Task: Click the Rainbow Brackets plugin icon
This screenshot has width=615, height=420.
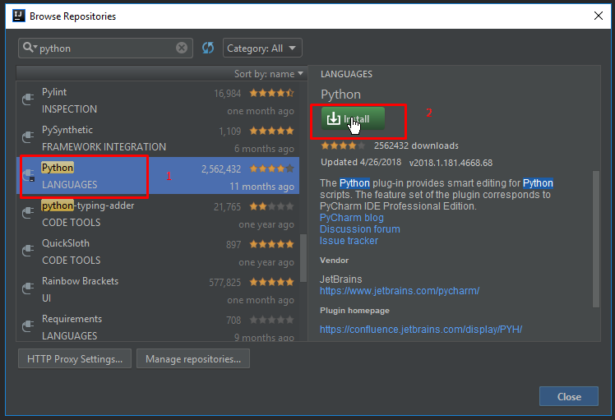Action: point(28,289)
